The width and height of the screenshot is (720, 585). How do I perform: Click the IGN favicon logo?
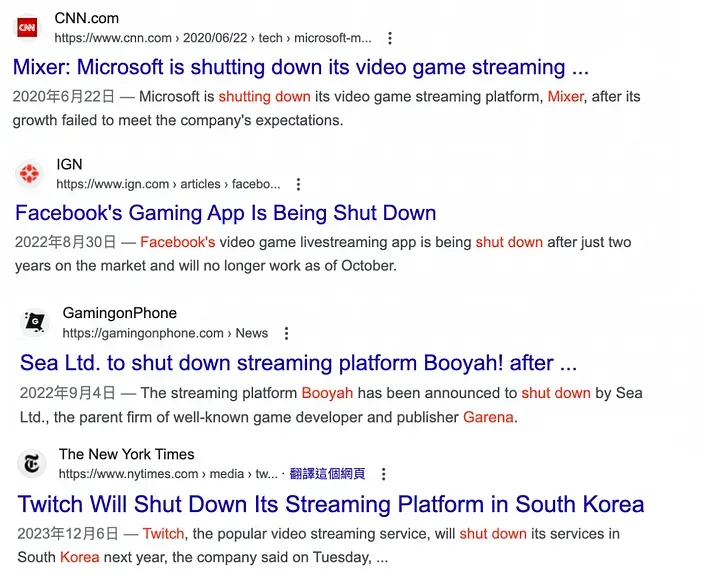coord(29,174)
